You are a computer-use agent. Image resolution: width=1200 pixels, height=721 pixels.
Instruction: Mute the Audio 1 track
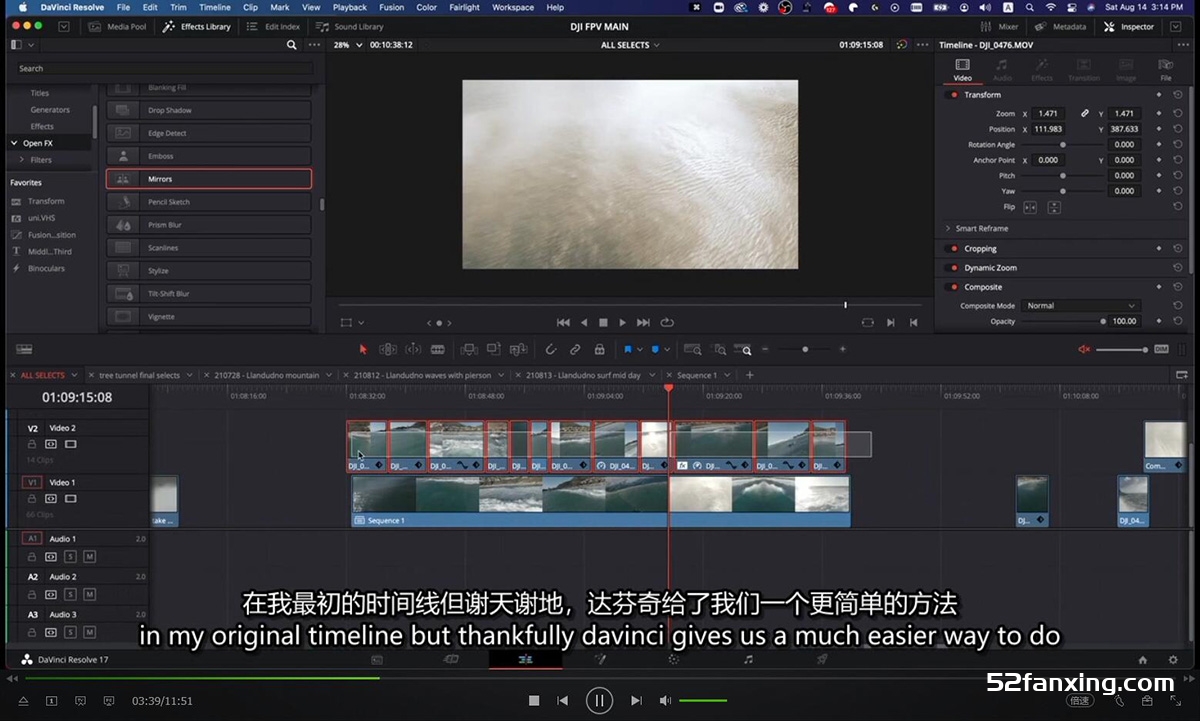coord(89,556)
